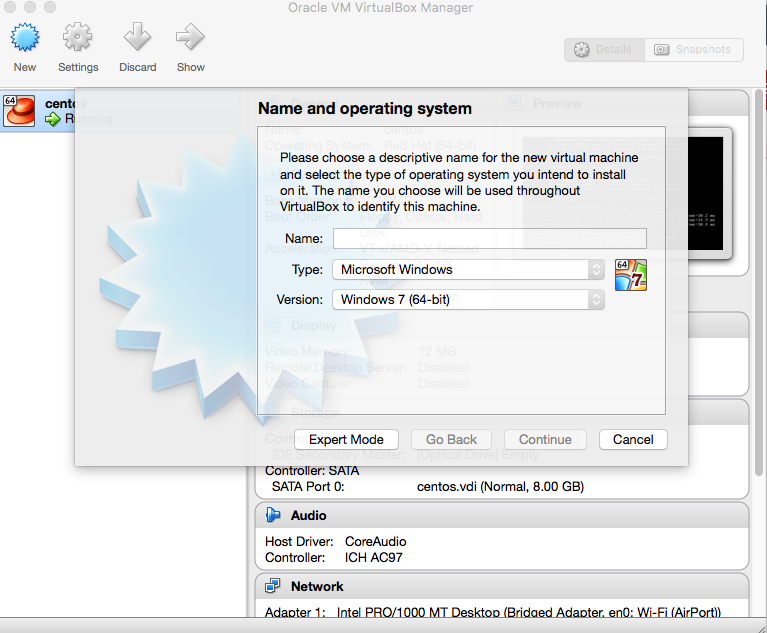Switch to the Details tab
This screenshot has width=767, height=633.
(x=605, y=50)
